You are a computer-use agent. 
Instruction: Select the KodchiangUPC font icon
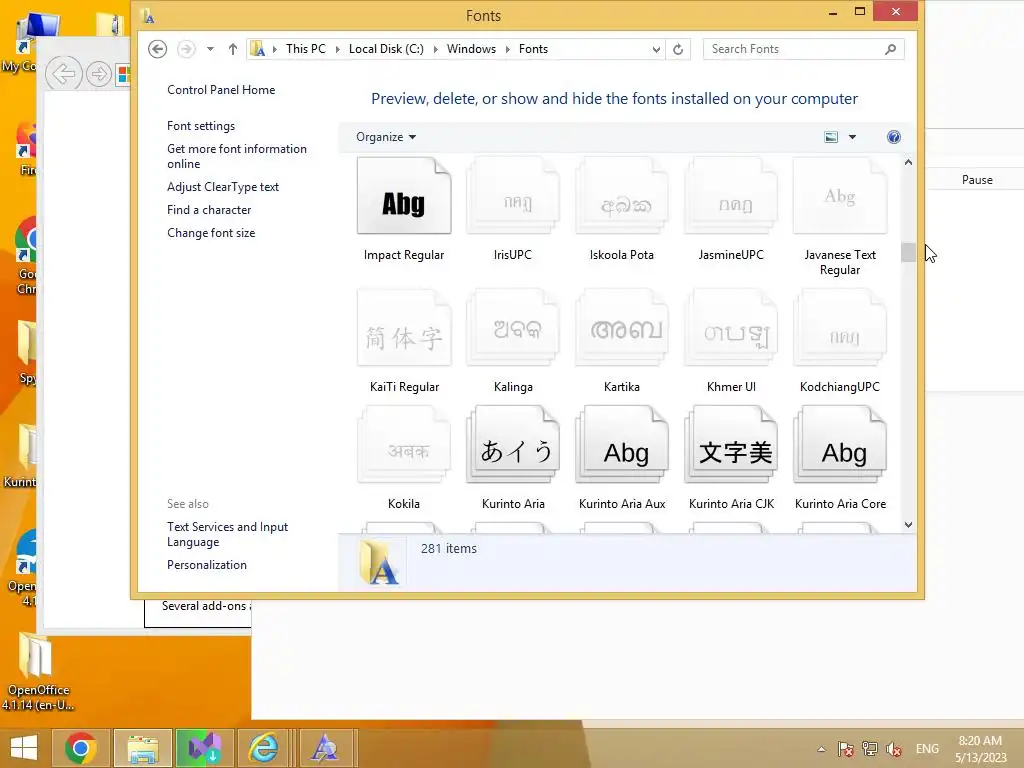pos(840,328)
